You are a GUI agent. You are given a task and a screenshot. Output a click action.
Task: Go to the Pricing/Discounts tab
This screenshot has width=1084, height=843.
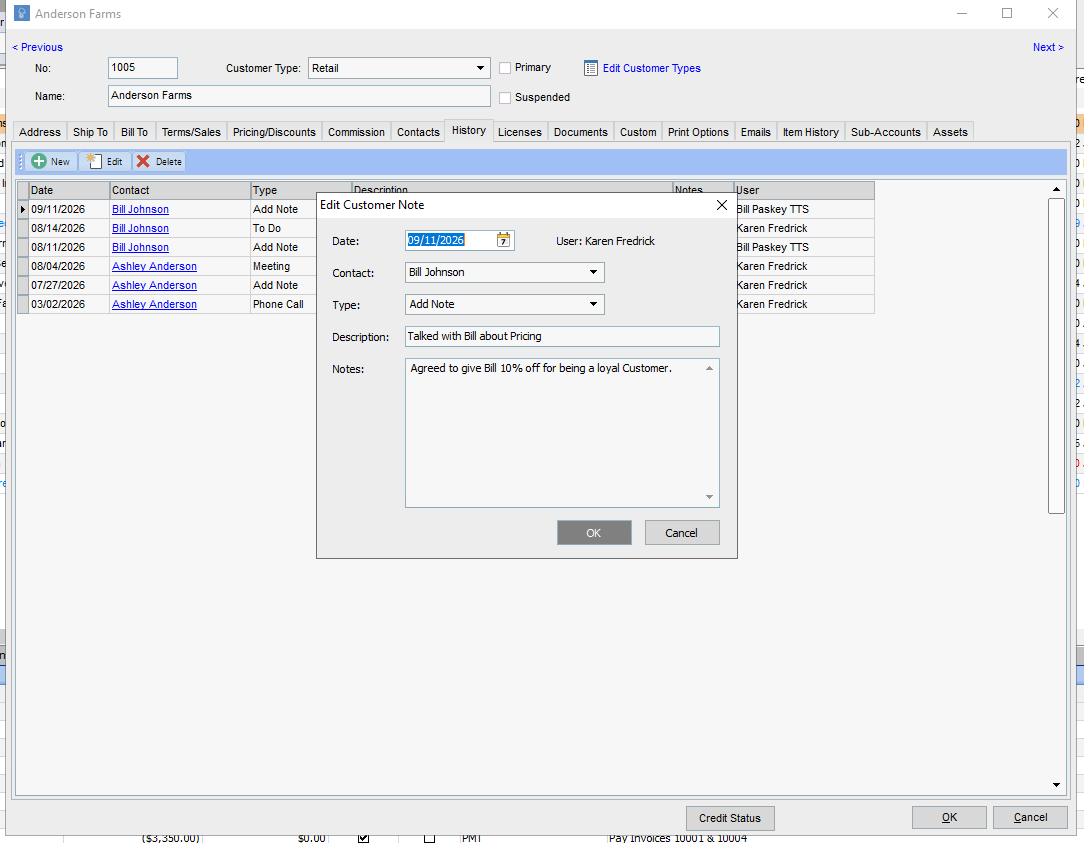tap(274, 132)
